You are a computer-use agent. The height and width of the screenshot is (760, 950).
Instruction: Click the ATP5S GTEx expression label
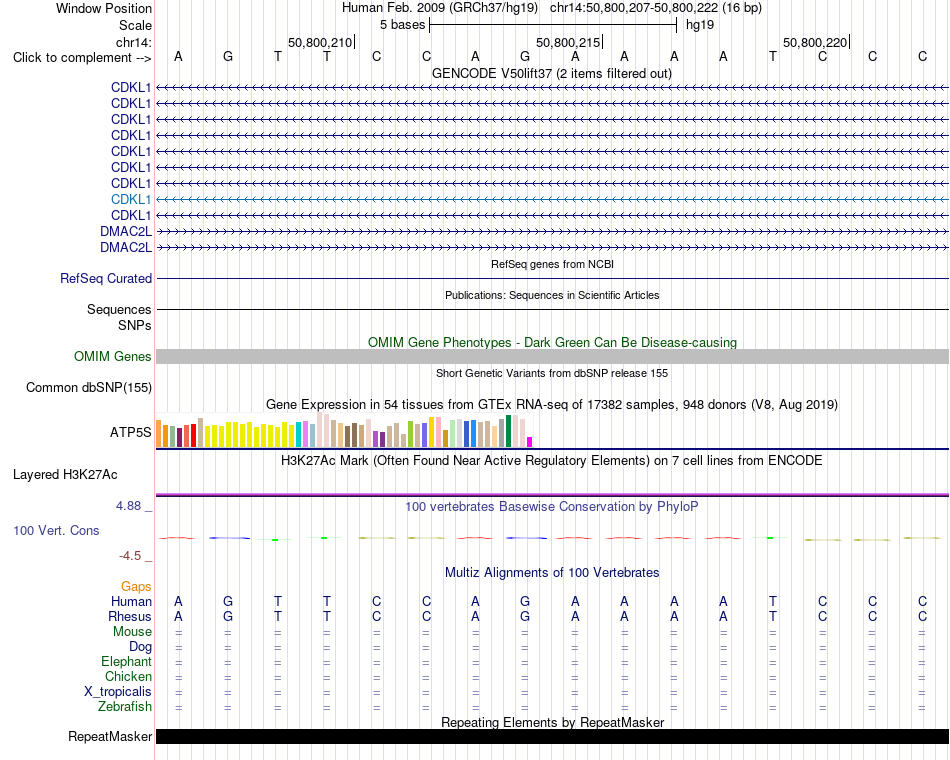pos(130,432)
